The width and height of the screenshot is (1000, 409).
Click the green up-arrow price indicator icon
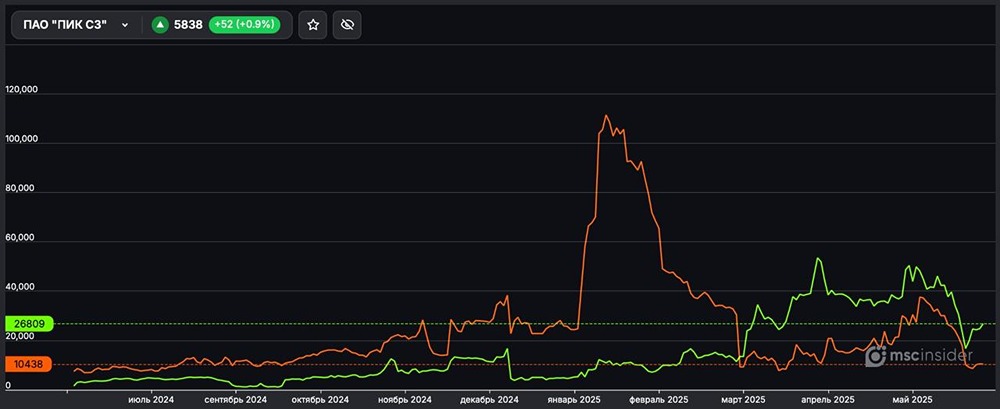160,25
